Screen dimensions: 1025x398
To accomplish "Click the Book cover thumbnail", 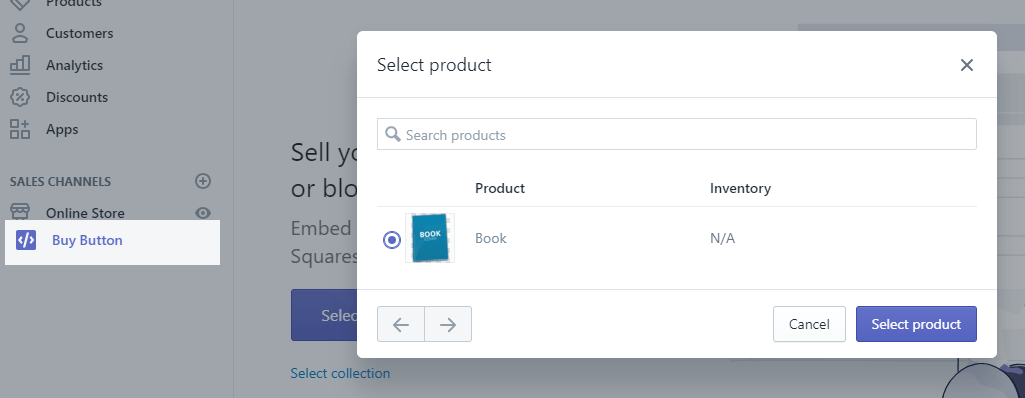I will pyautogui.click(x=430, y=238).
